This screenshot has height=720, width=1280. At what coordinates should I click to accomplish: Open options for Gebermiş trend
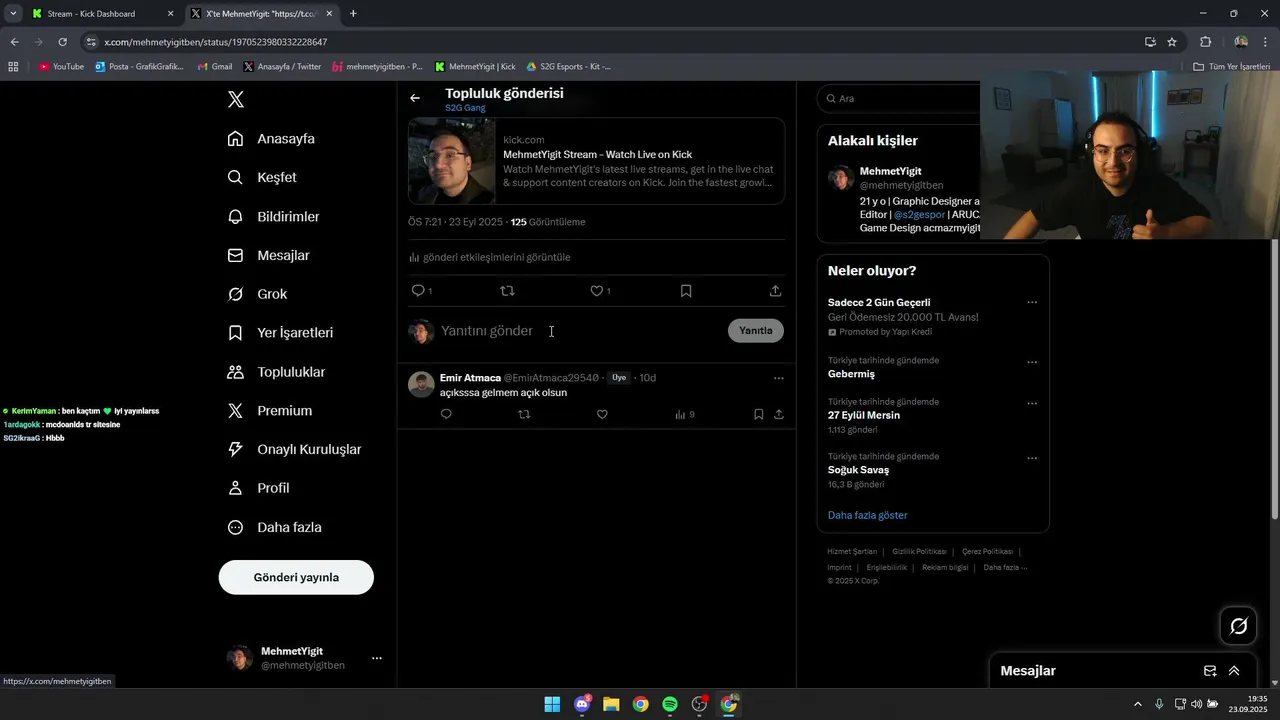[1032, 362]
